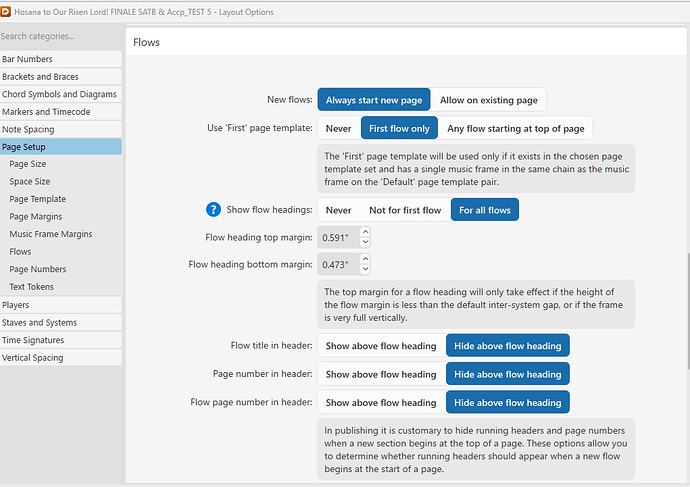Increase flow heading bottom margin value
This screenshot has height=487, width=690.
tap(365, 259)
